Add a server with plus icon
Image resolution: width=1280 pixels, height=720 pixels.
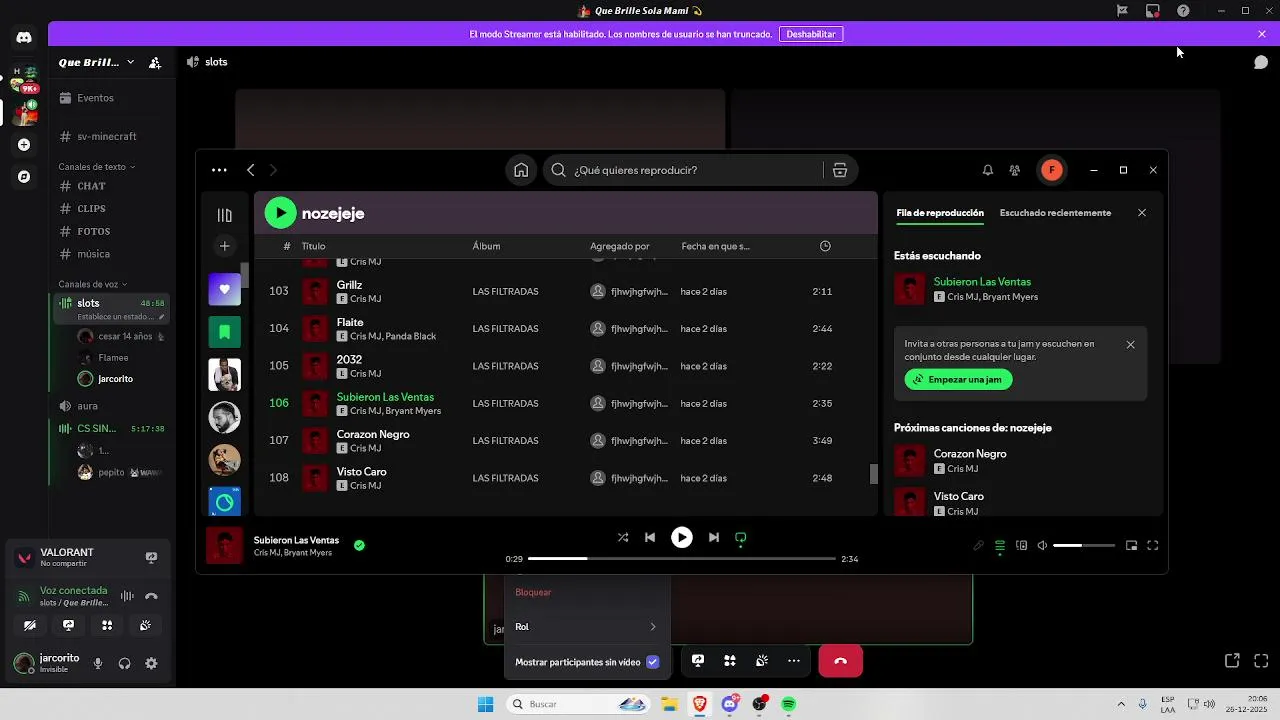pos(24,145)
